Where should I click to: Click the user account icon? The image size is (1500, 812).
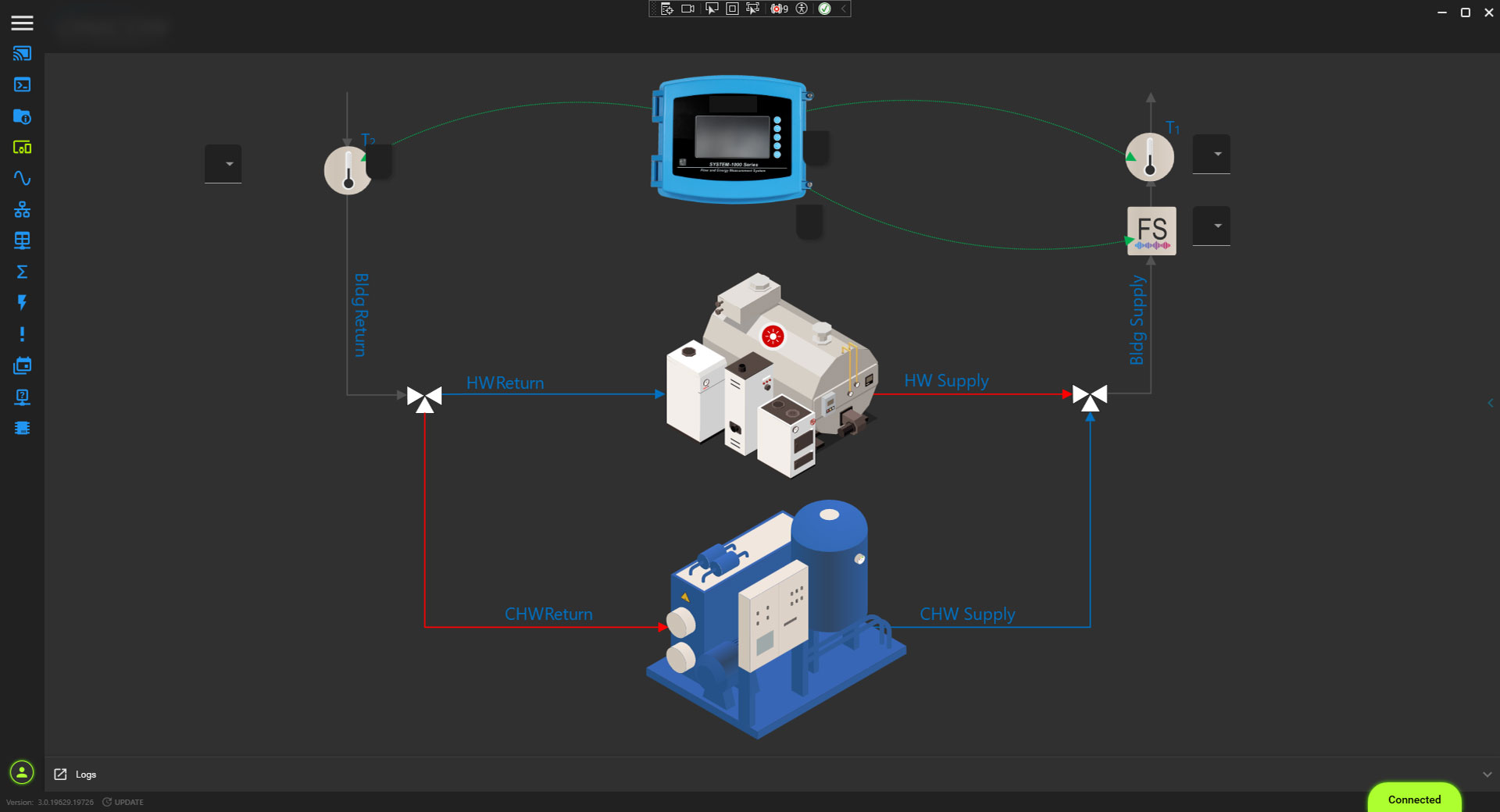[22, 773]
